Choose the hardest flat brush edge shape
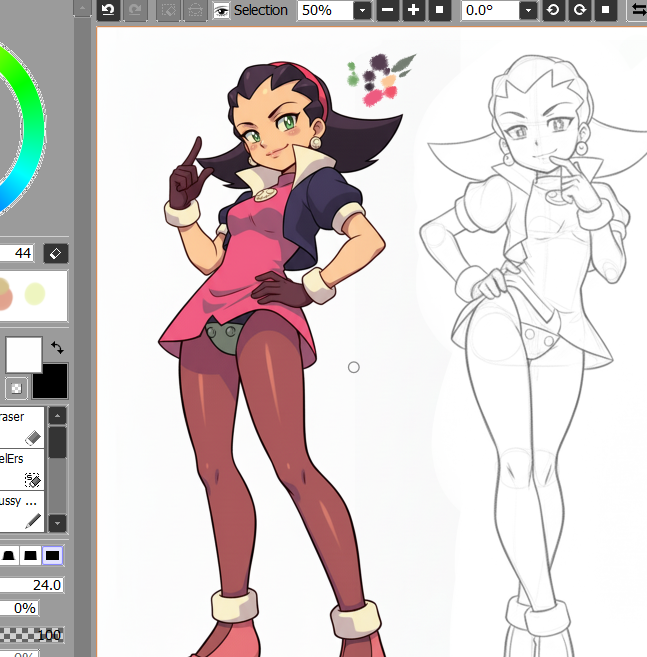The image size is (647, 657). tap(52, 556)
